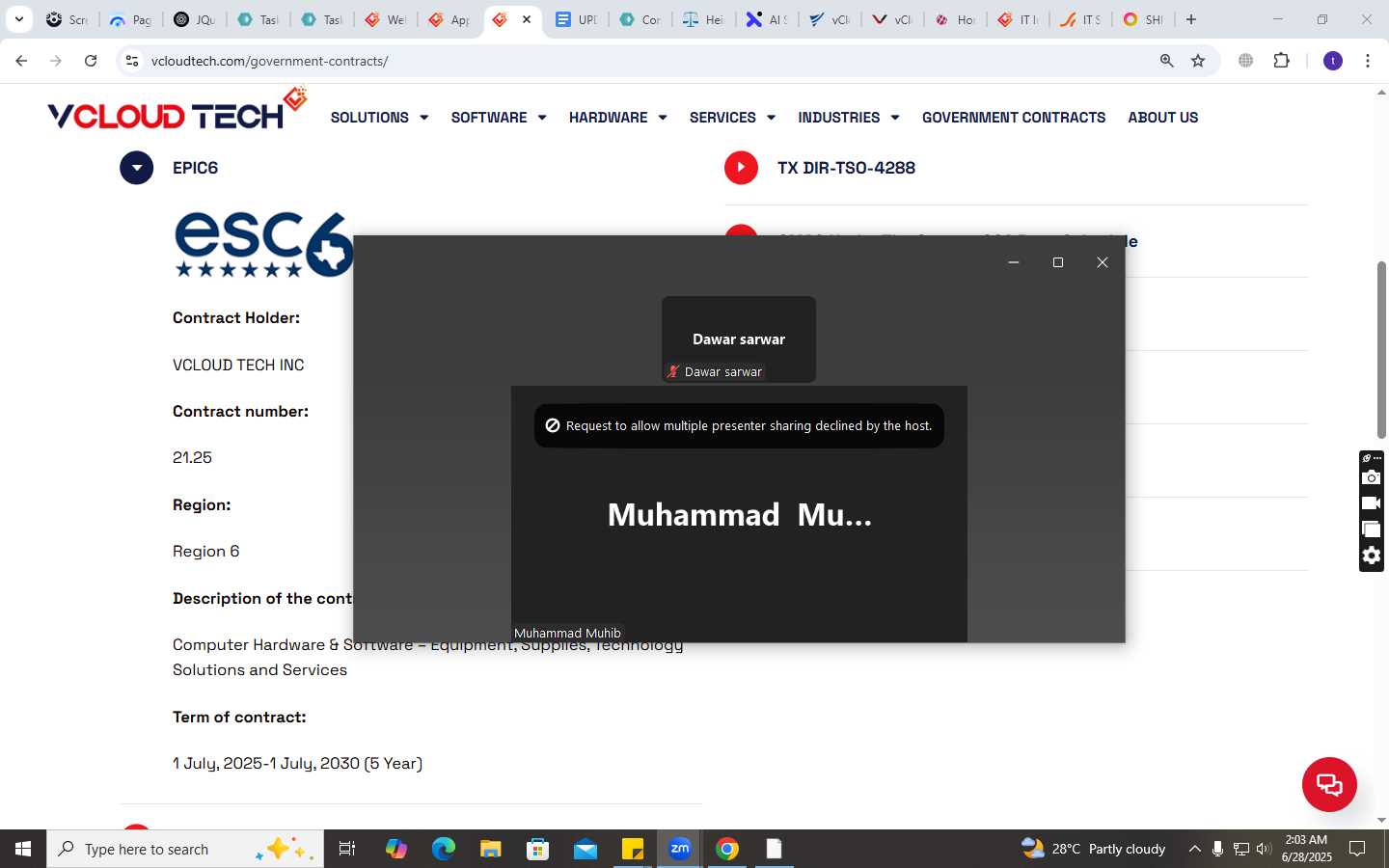Minimize the Zoom meeting window
Screen dimensions: 1389x868
coord(1014,262)
